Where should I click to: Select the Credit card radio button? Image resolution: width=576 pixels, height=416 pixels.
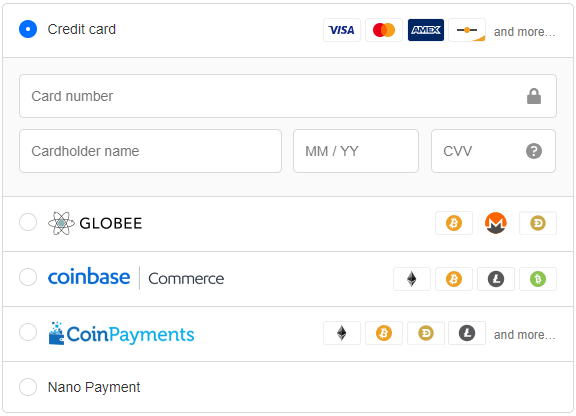click(28, 29)
